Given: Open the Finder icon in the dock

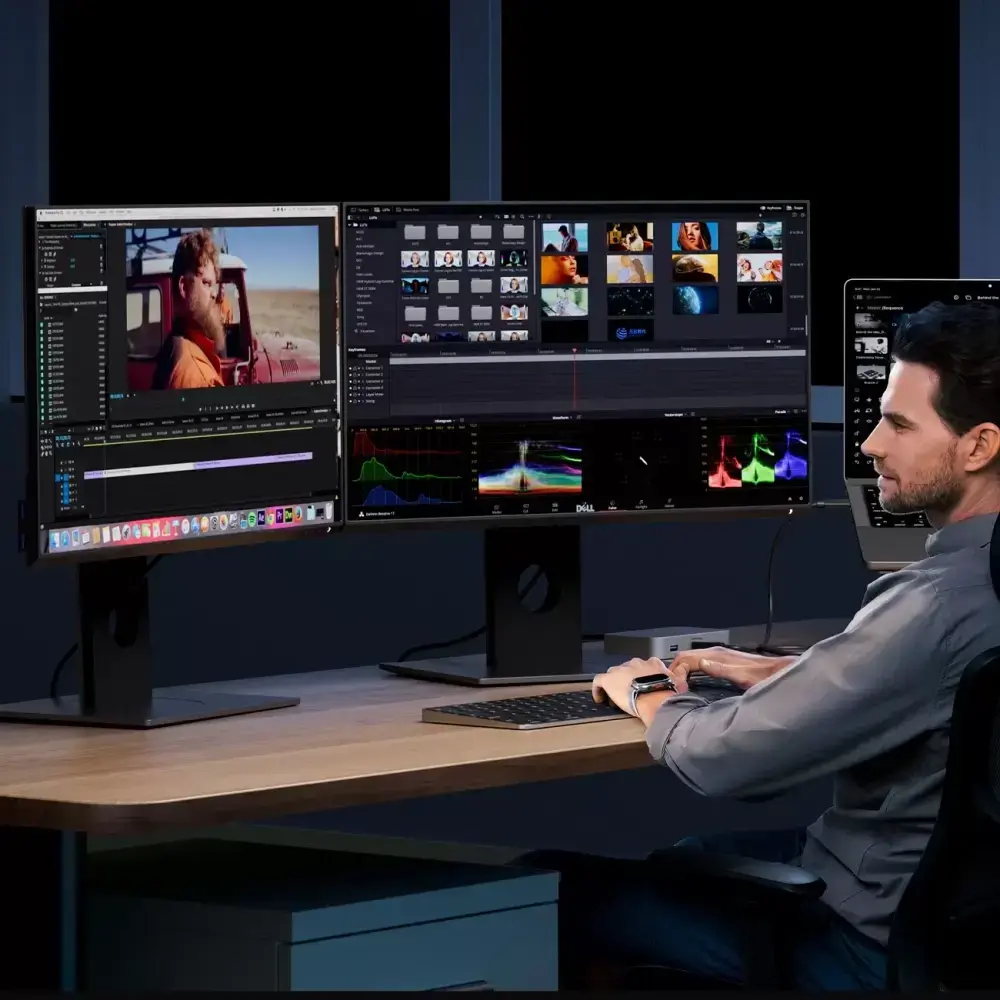Looking at the screenshot, I should tap(56, 540).
